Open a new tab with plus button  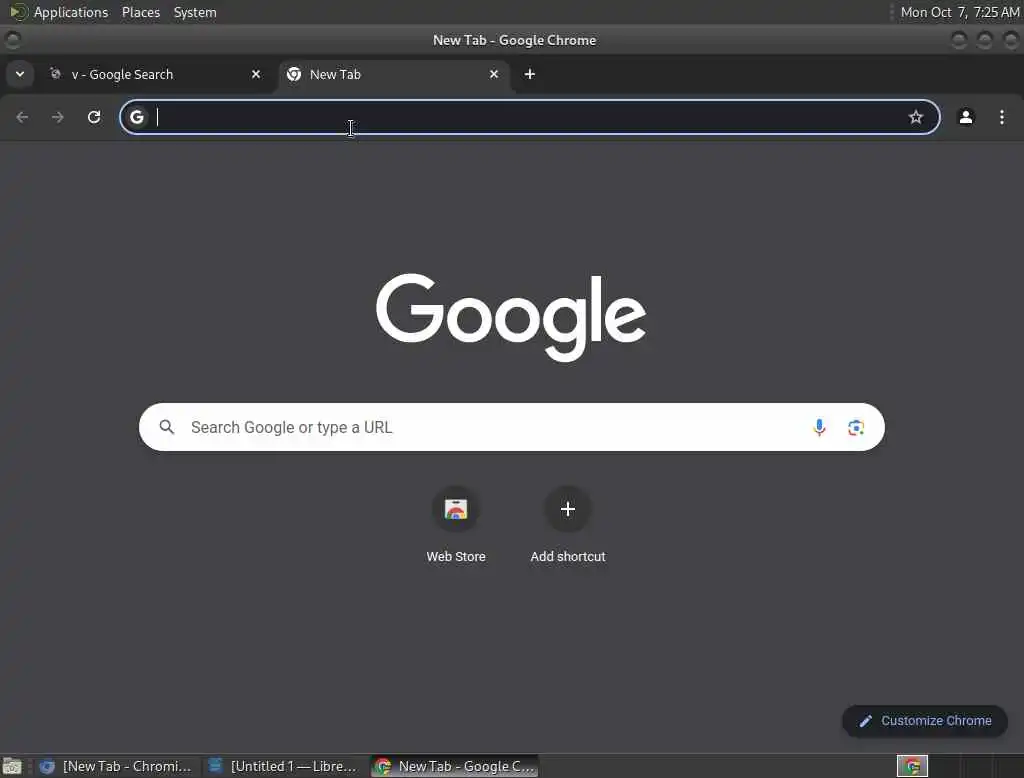click(x=530, y=74)
